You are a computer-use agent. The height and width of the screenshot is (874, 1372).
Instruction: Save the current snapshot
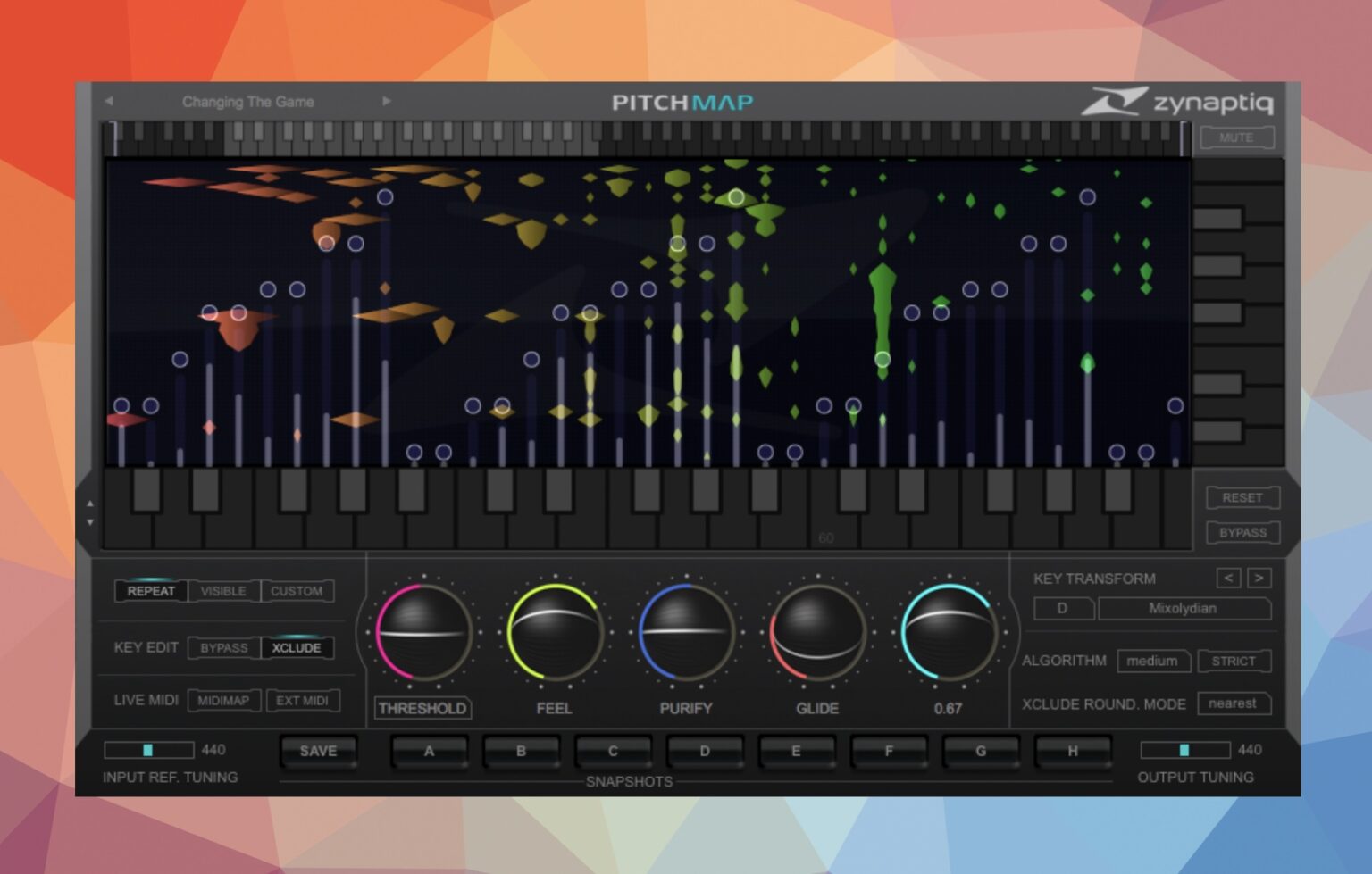(x=318, y=751)
